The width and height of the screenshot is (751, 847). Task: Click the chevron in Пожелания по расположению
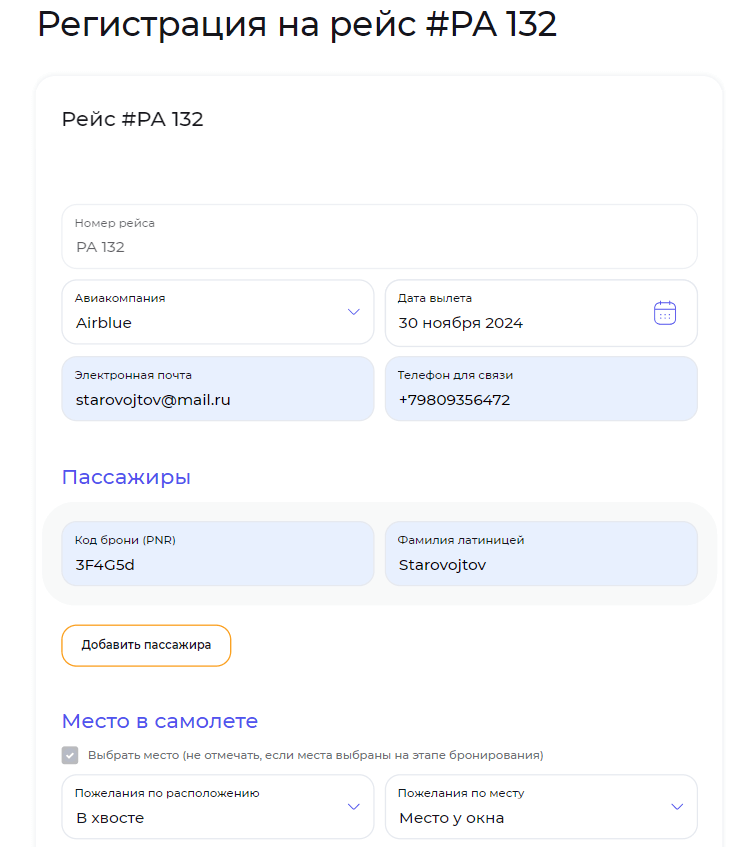[353, 806]
